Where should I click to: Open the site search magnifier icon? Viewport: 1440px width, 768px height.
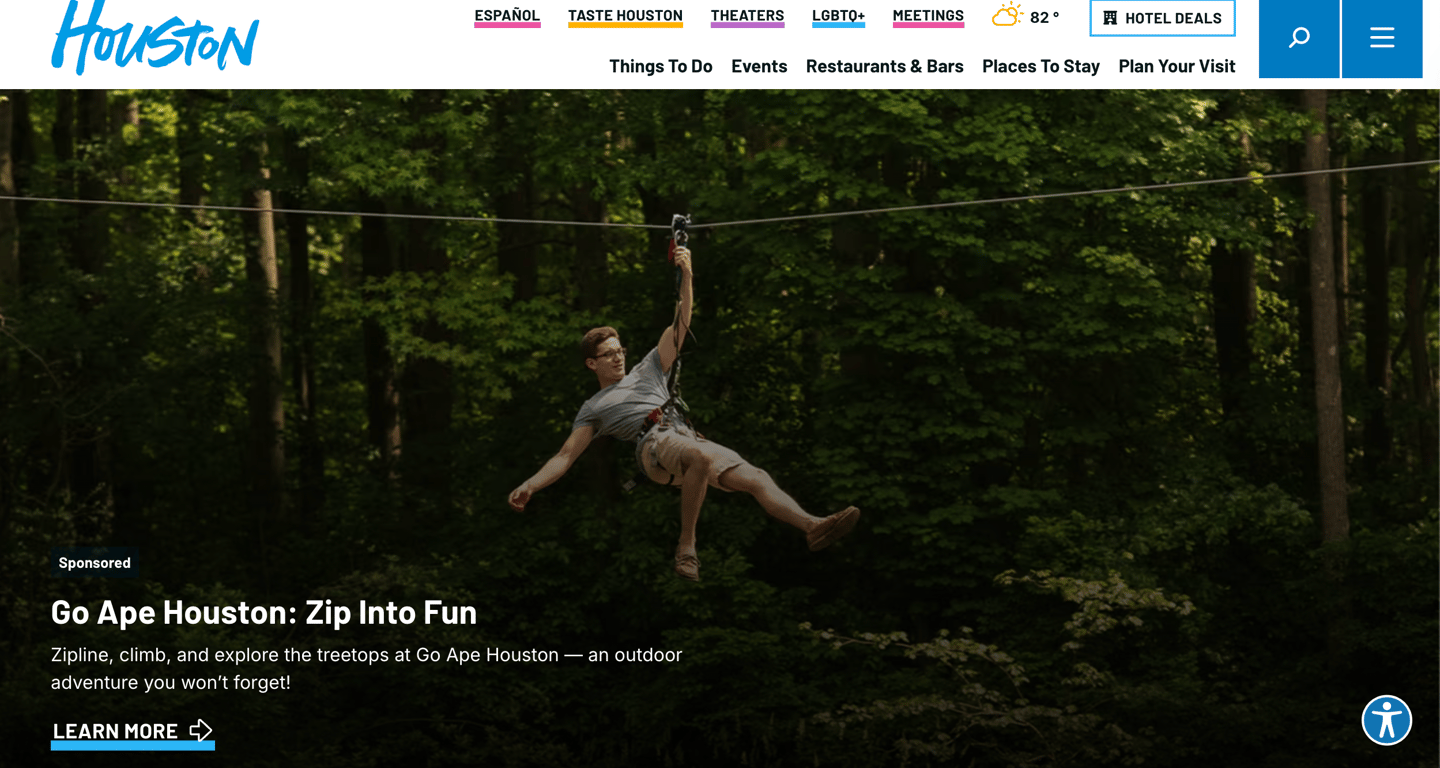(1299, 38)
